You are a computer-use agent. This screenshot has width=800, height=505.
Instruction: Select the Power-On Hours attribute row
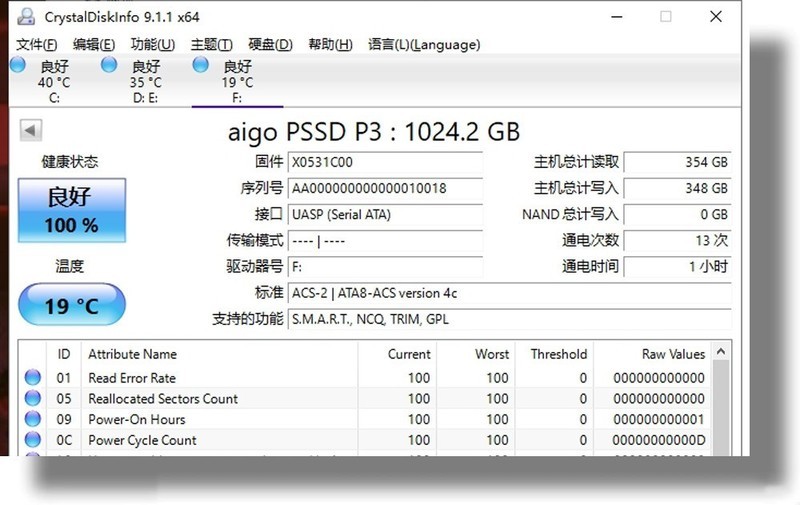click(x=366, y=419)
